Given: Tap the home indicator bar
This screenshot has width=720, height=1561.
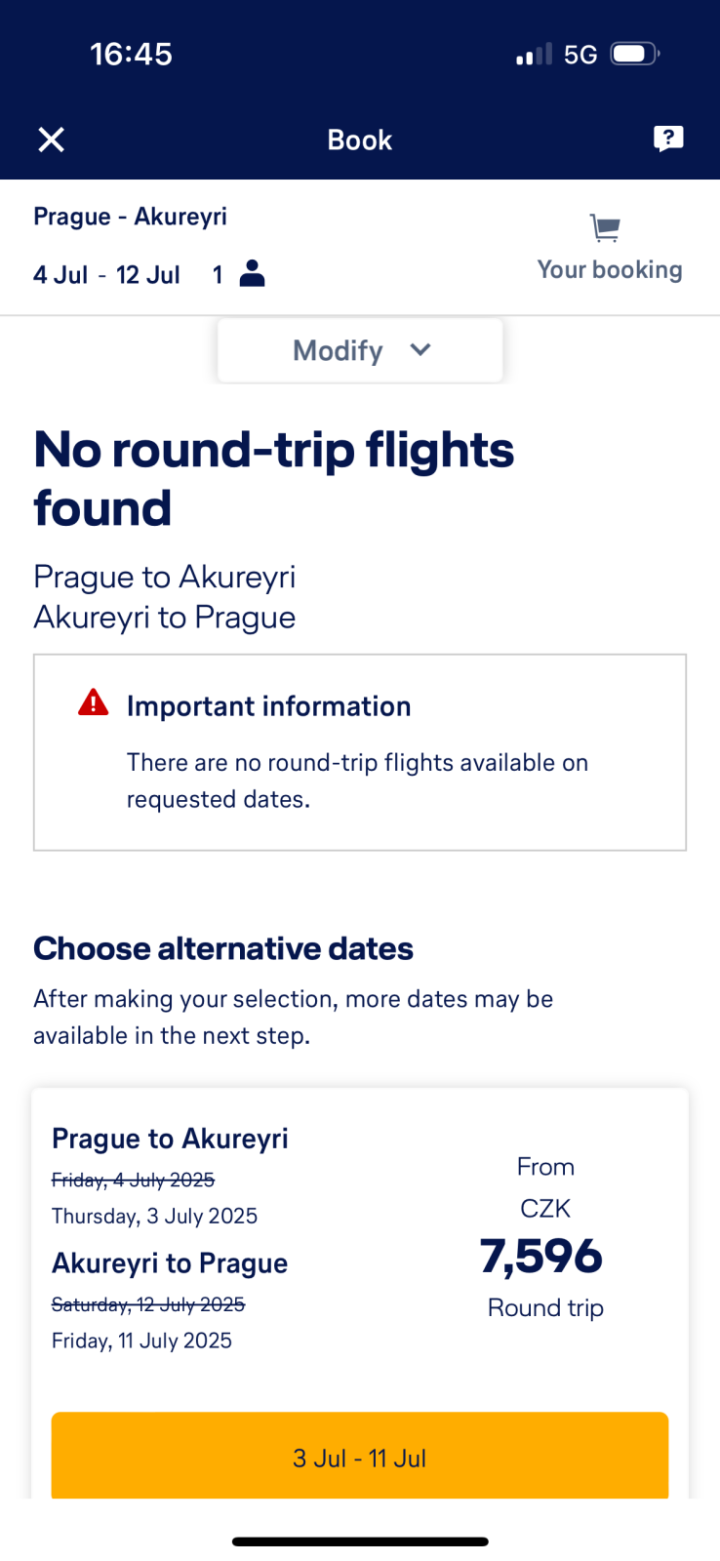Looking at the screenshot, I should coord(360,1541).
